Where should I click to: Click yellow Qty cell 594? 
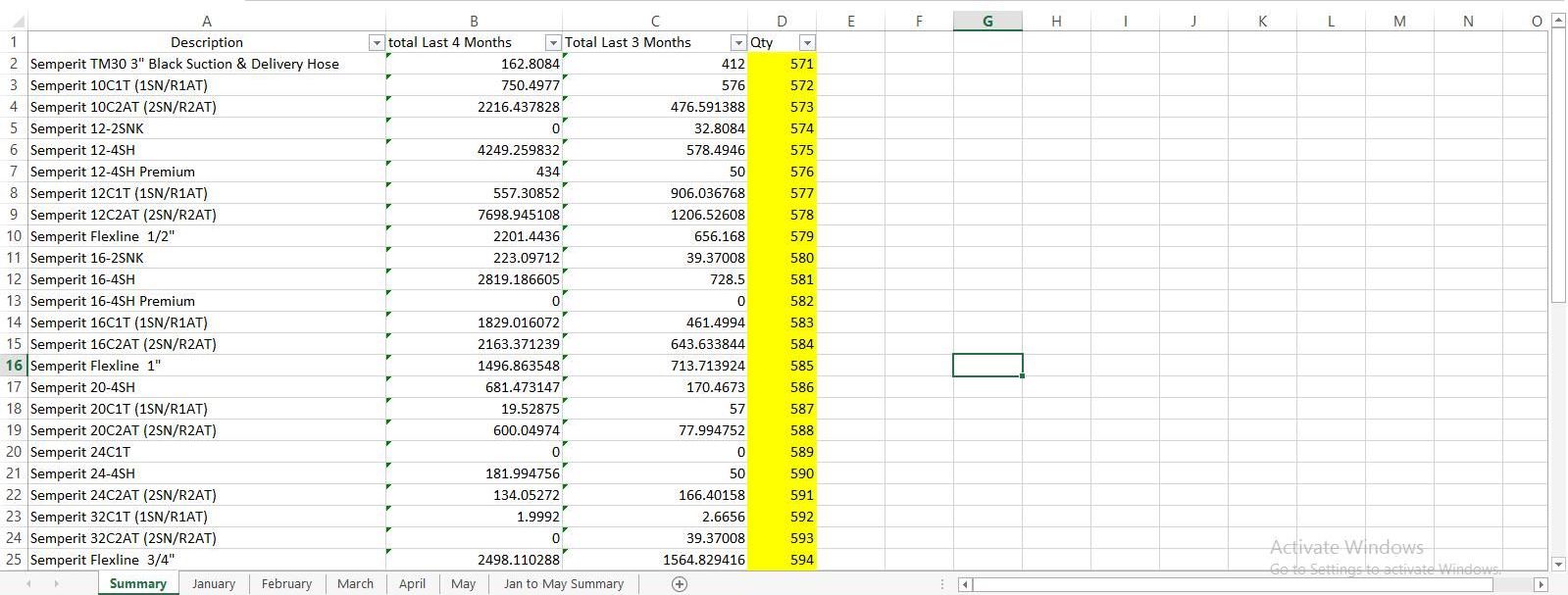[x=782, y=560]
